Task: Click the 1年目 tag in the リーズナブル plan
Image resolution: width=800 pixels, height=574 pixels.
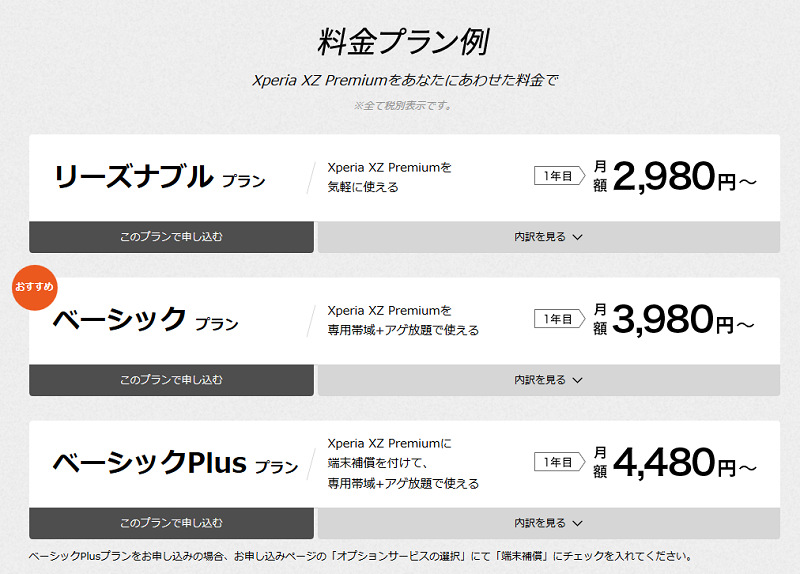Action: click(559, 177)
